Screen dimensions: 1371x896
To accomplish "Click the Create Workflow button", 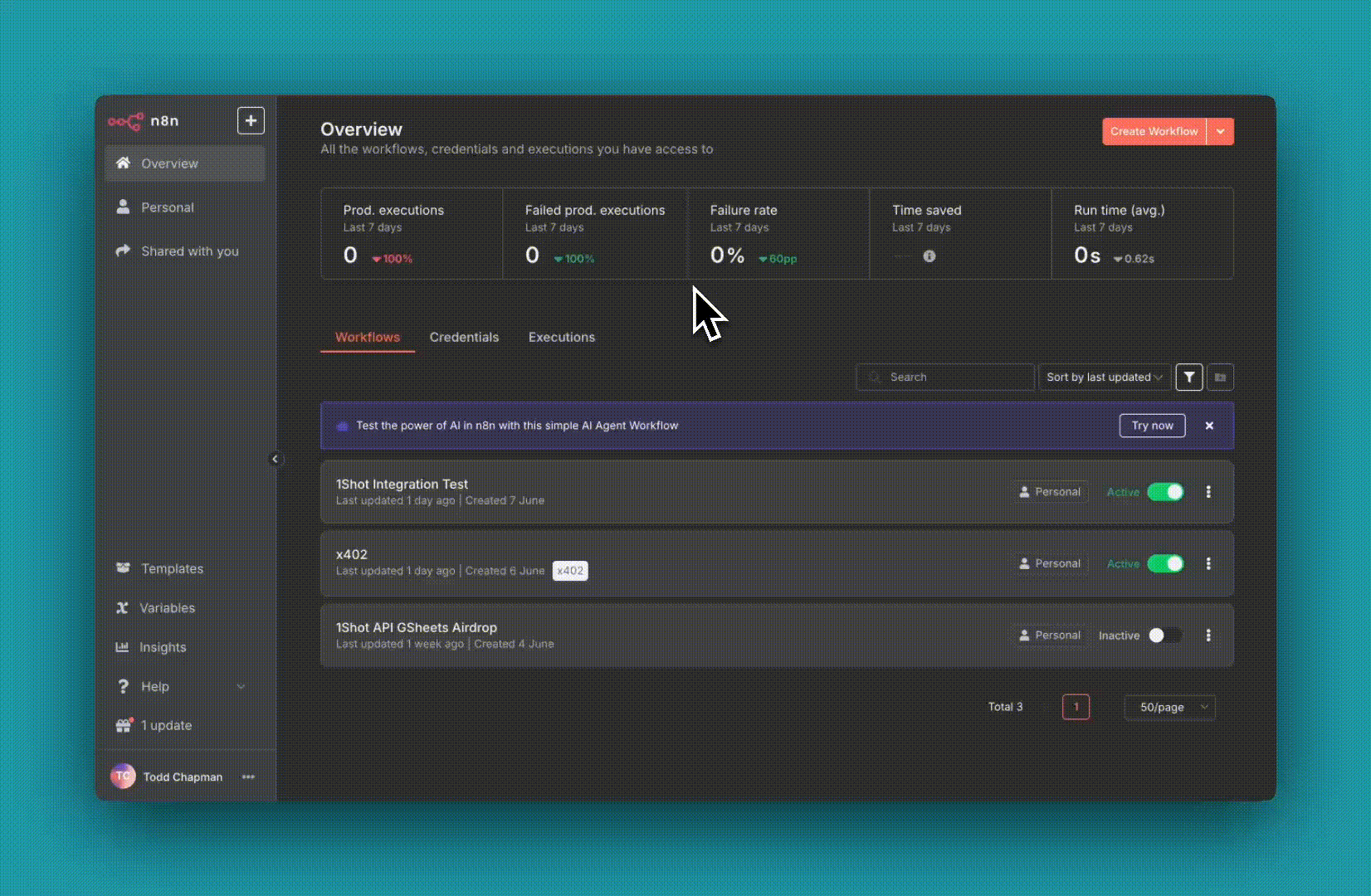I will click(x=1154, y=131).
